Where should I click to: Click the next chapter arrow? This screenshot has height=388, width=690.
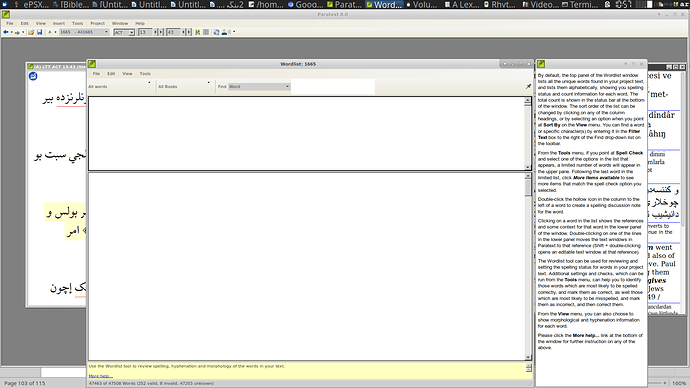(x=161, y=32)
